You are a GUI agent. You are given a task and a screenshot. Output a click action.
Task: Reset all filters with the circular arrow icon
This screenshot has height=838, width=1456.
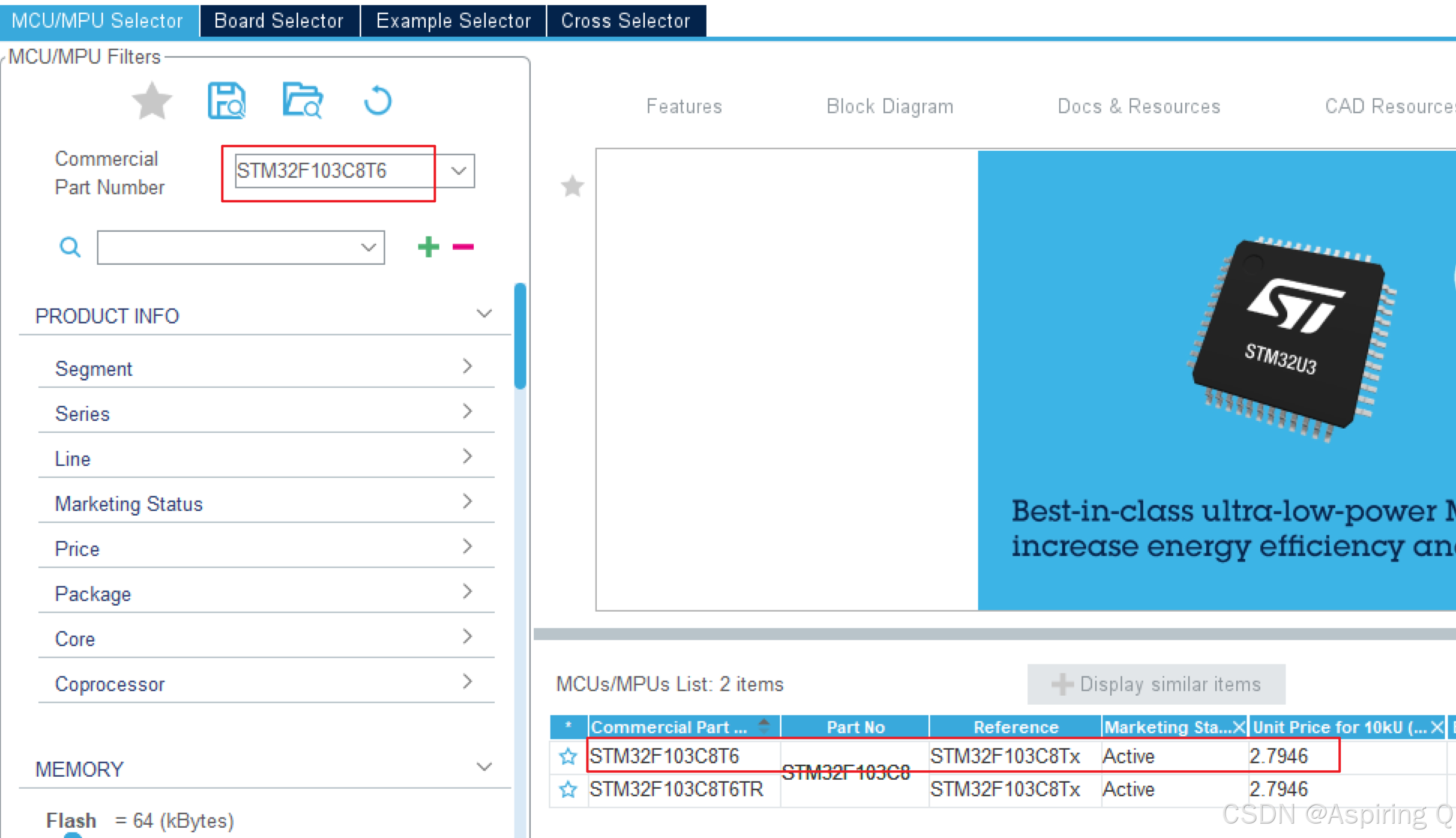click(378, 101)
